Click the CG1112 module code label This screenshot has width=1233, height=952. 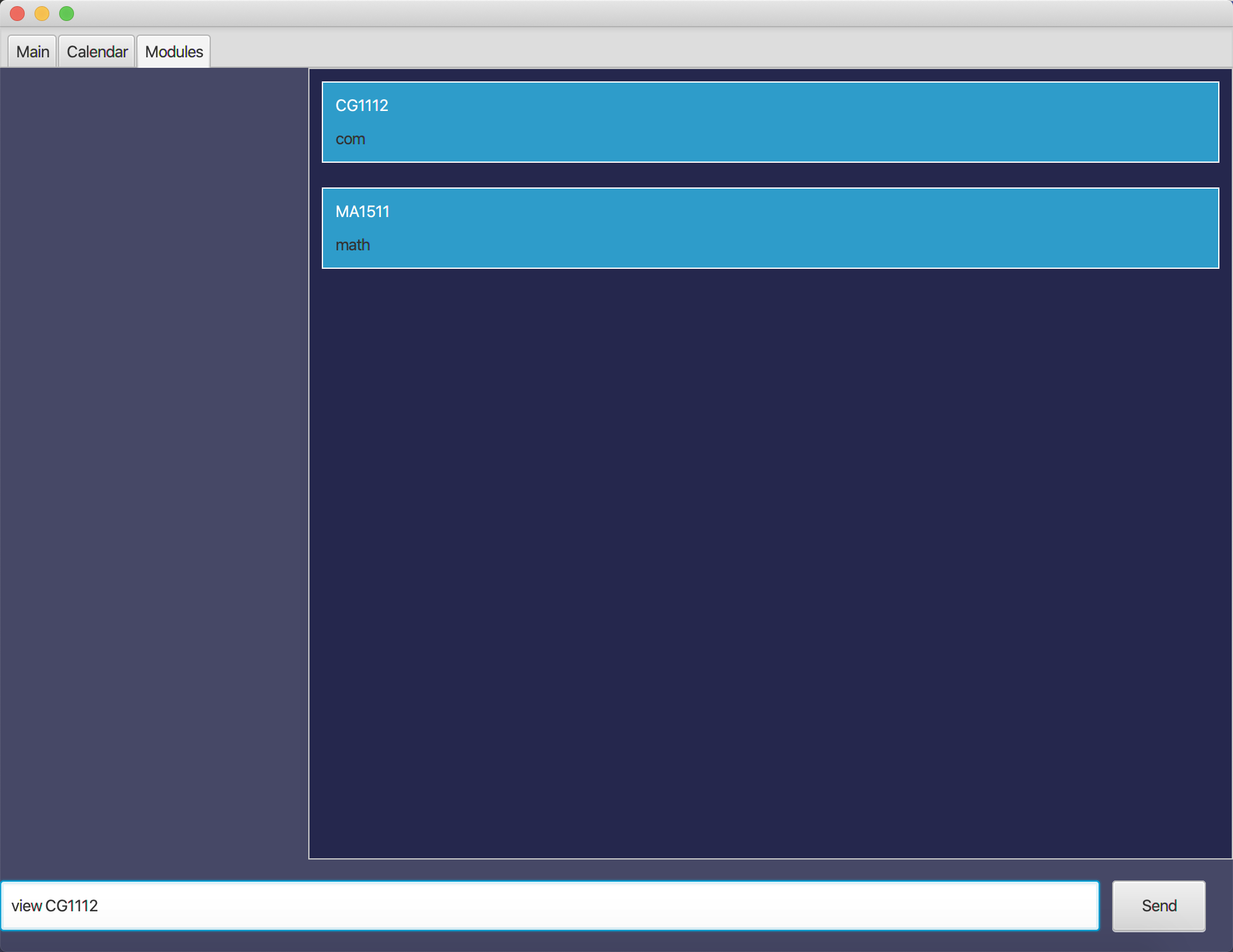[x=362, y=105]
